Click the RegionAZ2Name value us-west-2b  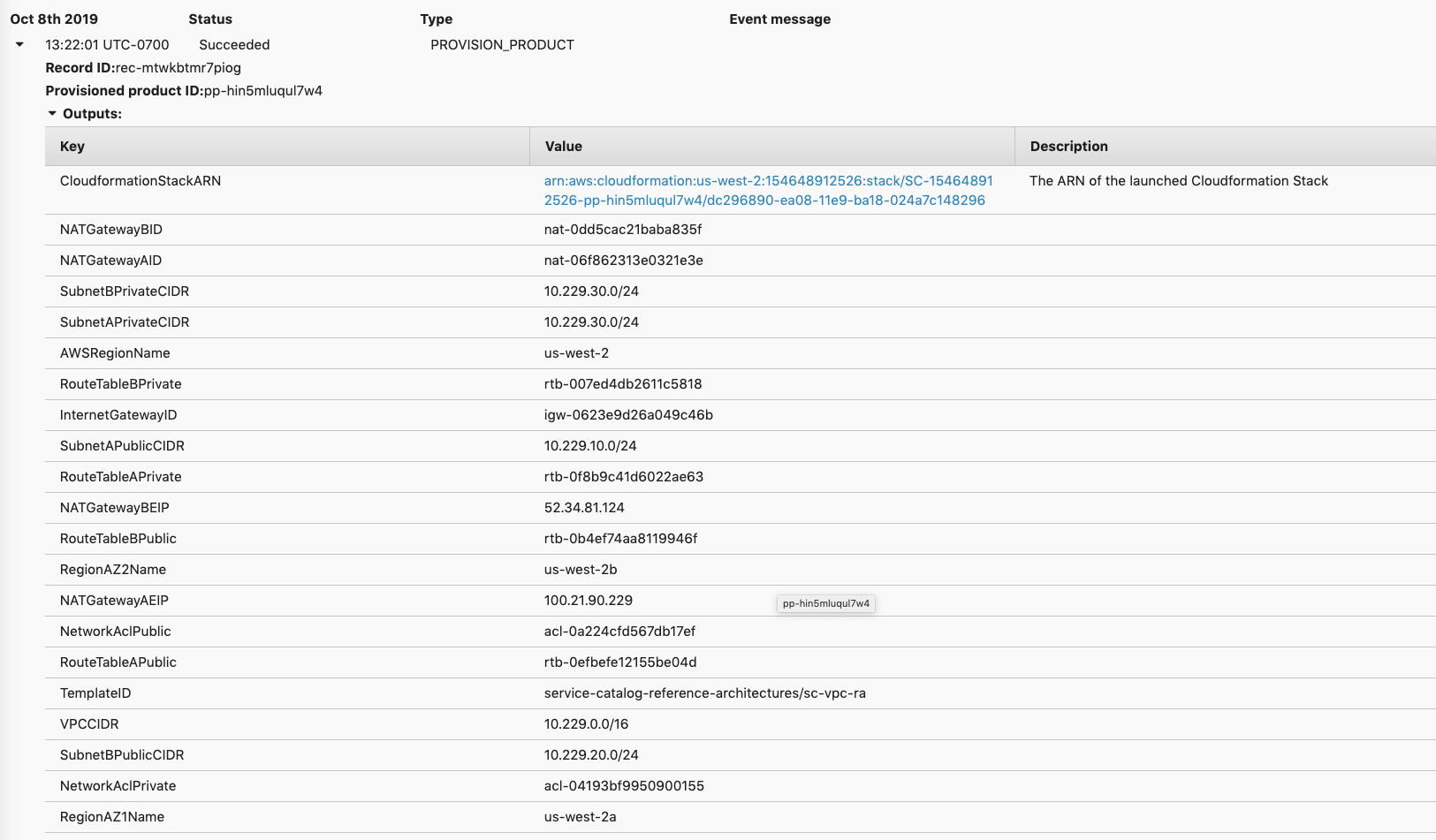click(x=581, y=569)
